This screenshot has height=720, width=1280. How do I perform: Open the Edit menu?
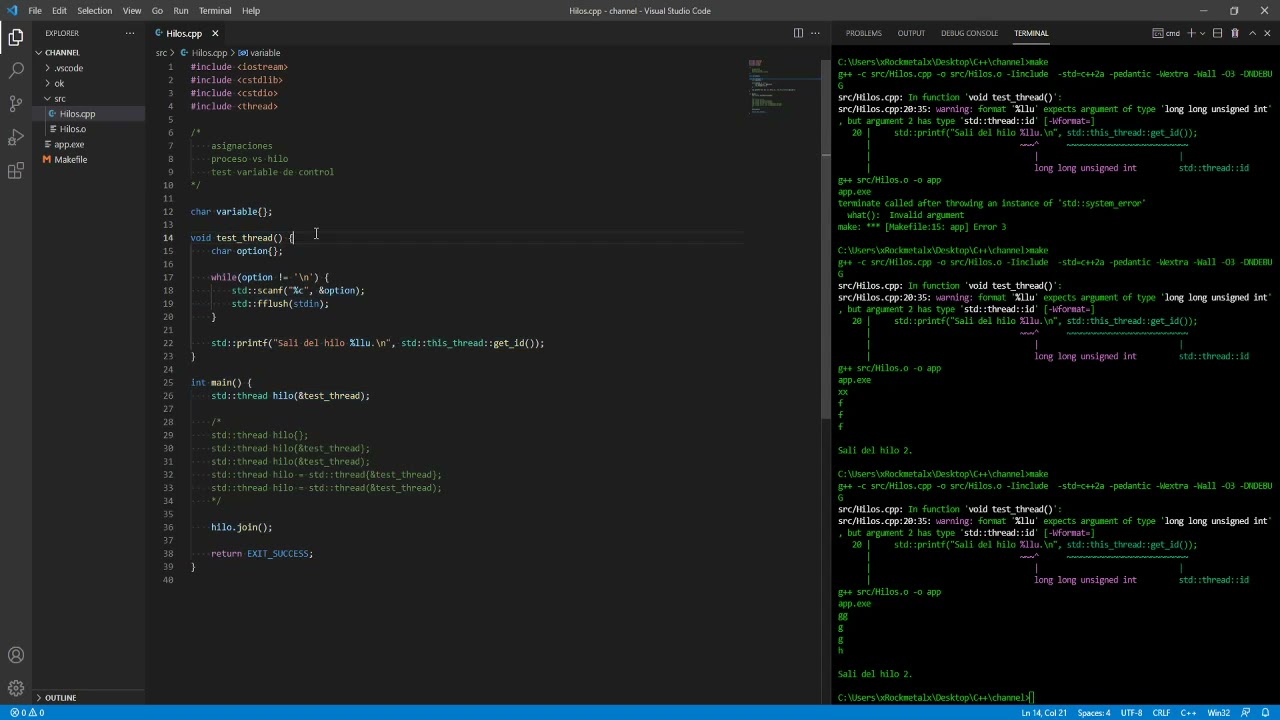coord(59,11)
